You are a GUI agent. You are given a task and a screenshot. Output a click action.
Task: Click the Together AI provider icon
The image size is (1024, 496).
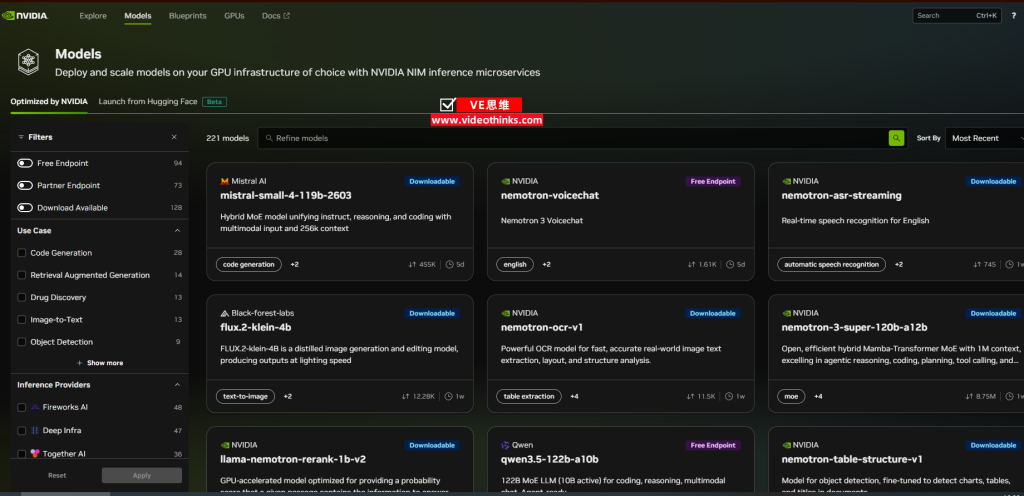point(35,454)
